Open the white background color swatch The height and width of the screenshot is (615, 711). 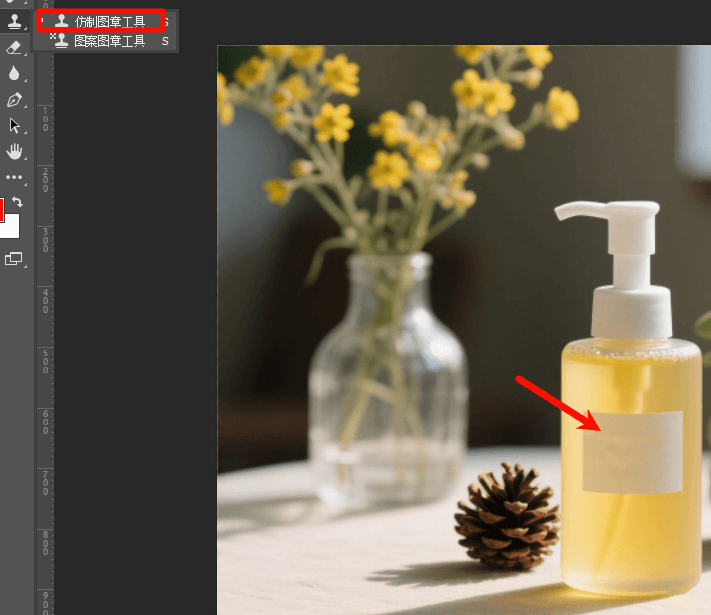pyautogui.click(x=10, y=227)
